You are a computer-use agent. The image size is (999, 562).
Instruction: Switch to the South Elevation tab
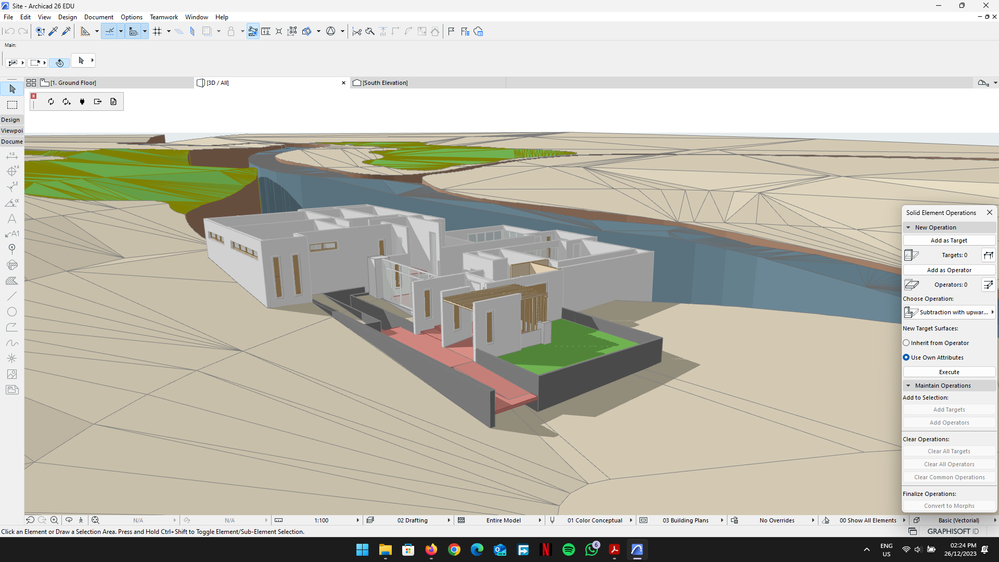coord(385,83)
